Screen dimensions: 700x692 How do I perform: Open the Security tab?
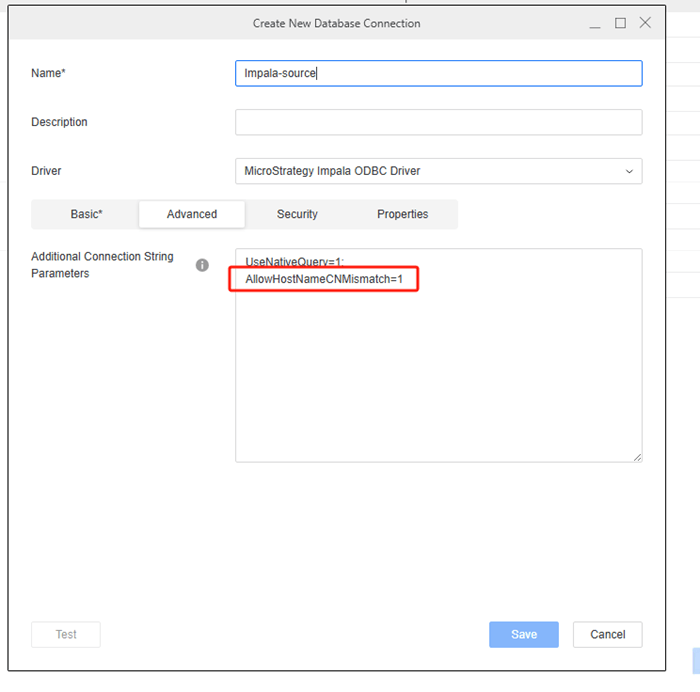click(x=297, y=214)
